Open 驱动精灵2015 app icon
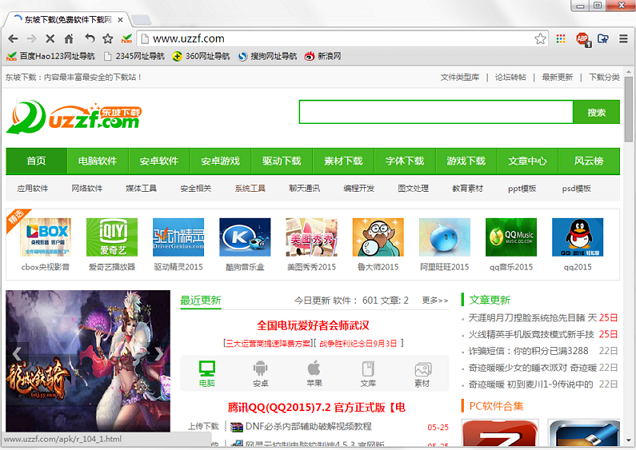The image size is (636, 450). coord(178,237)
